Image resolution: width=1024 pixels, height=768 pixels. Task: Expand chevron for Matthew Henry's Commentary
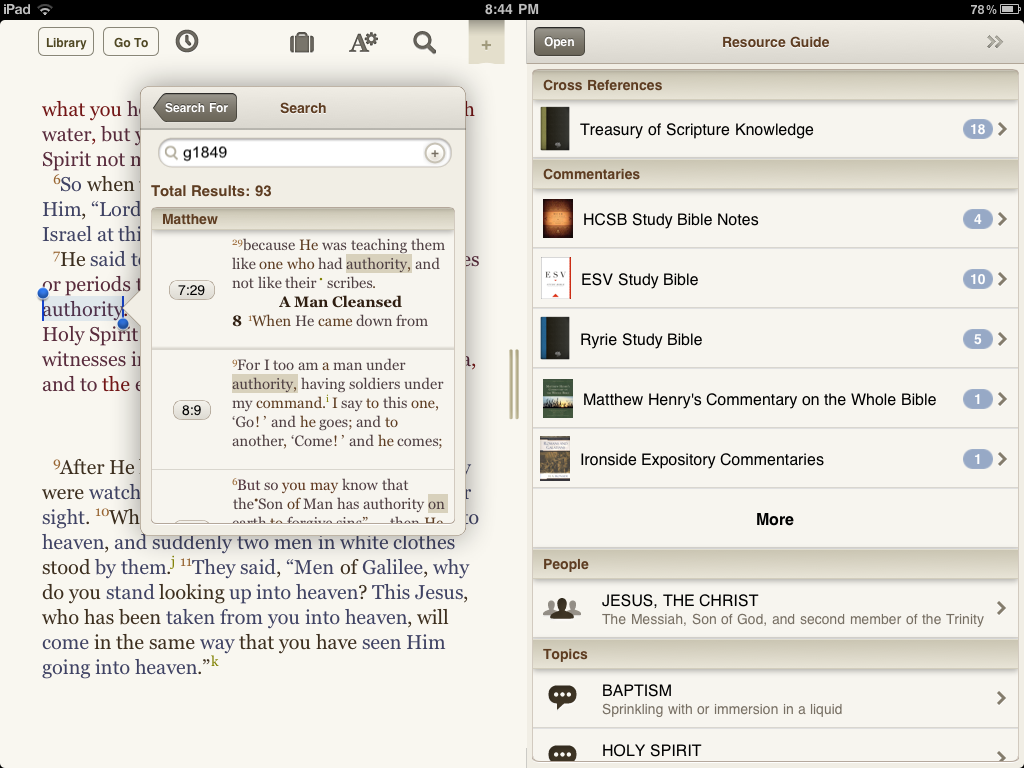point(1002,400)
